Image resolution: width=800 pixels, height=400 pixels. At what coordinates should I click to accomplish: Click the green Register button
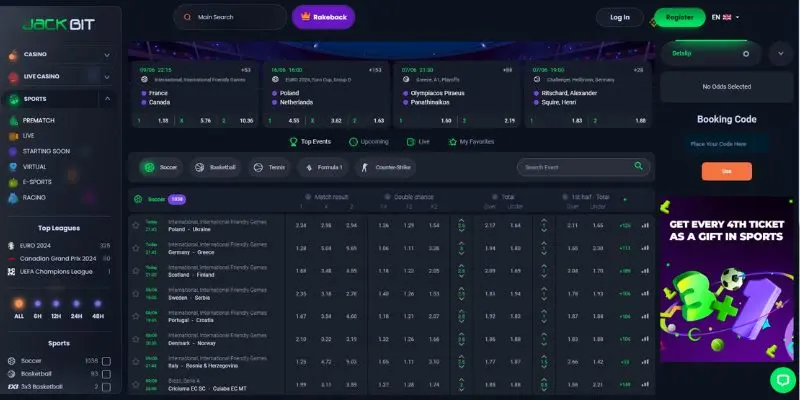point(680,17)
